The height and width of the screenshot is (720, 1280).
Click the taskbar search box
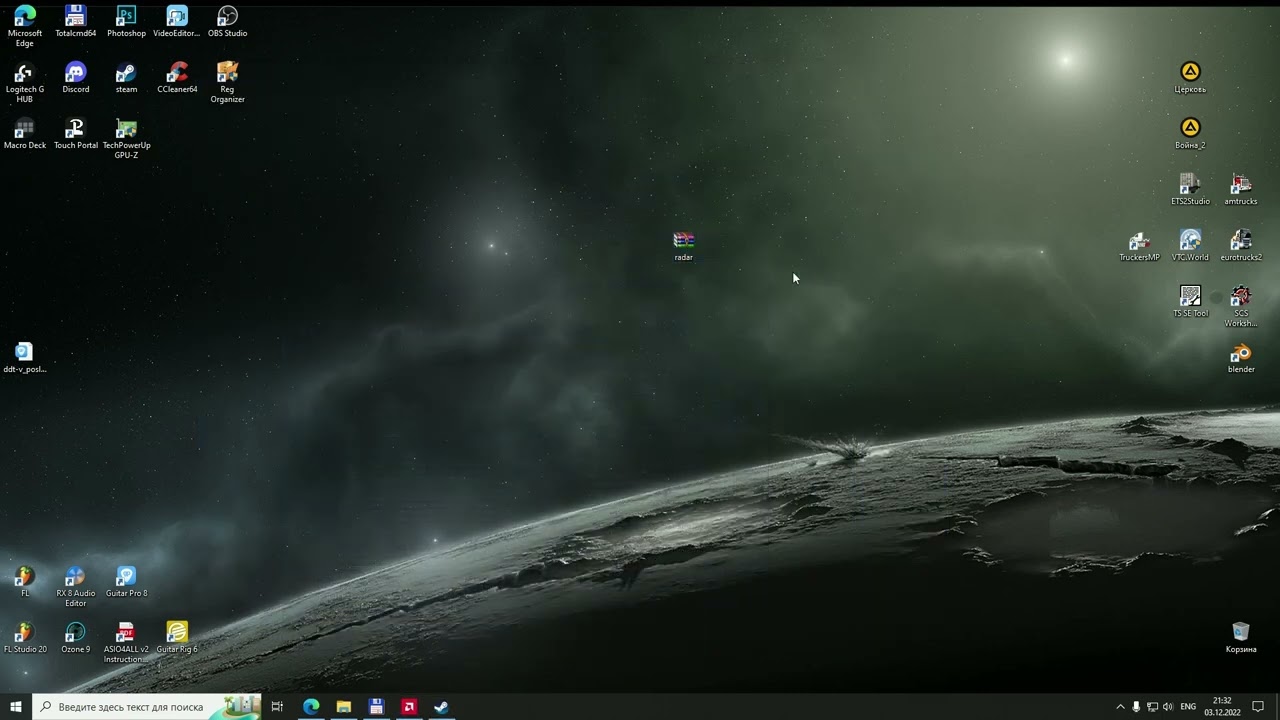[147, 707]
